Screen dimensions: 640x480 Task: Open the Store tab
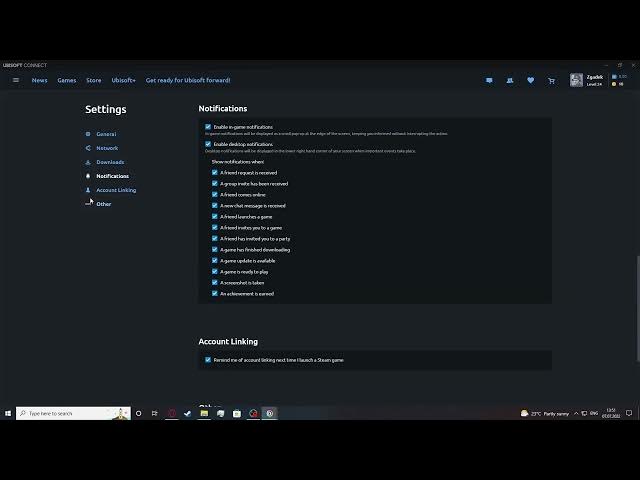pyautogui.click(x=93, y=80)
